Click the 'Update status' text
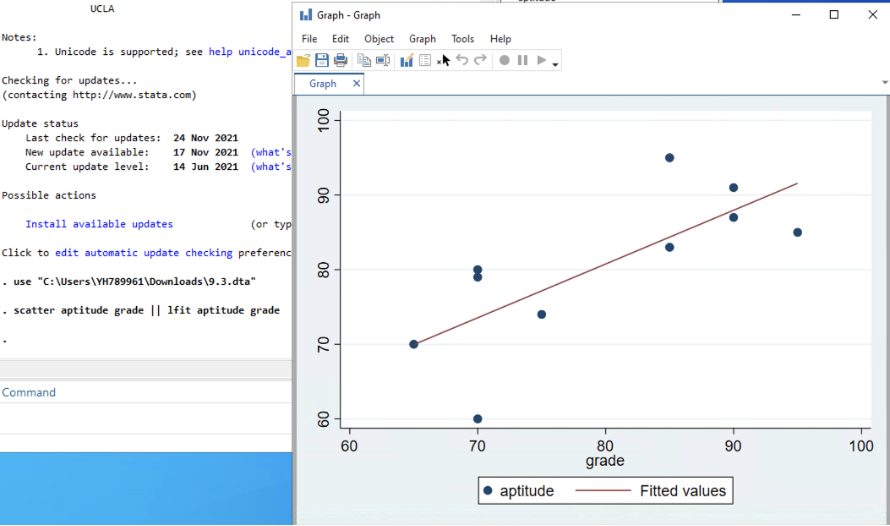Screen dimensions: 890x526 [40, 124]
